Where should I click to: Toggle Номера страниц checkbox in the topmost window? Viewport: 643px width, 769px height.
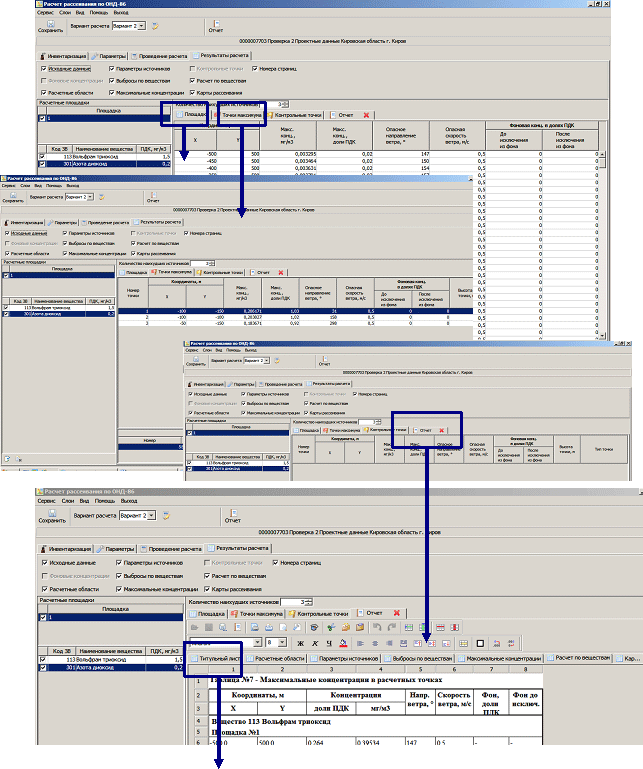tap(255, 69)
